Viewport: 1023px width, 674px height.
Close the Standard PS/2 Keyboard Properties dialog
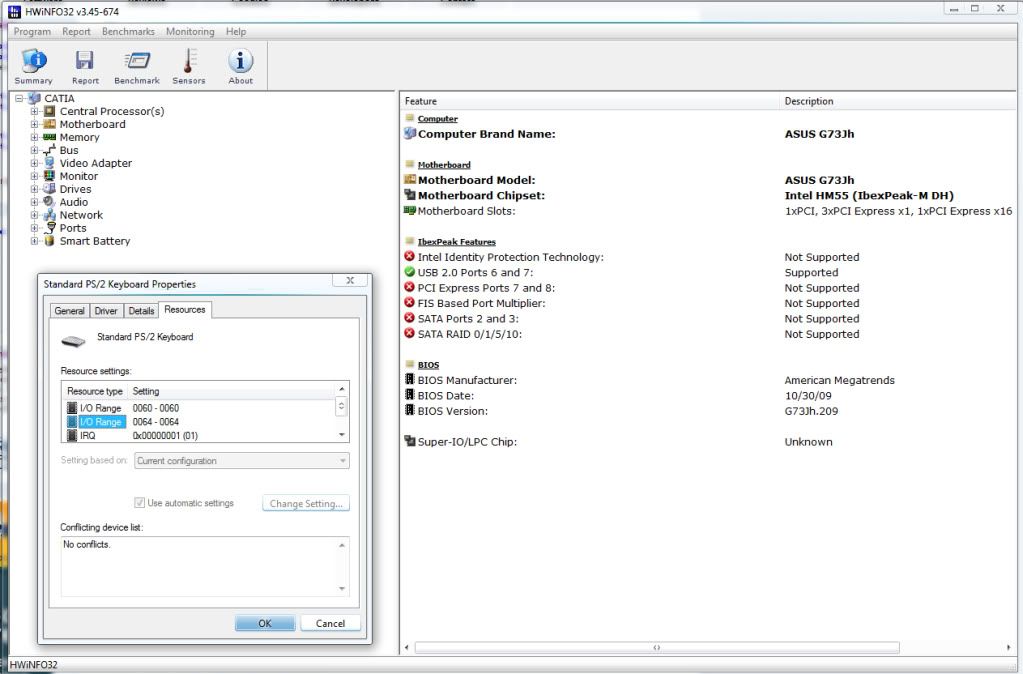350,280
